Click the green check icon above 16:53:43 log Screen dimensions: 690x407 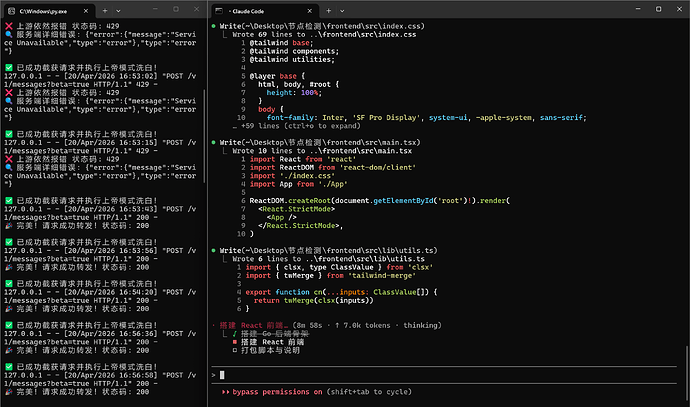9,201
